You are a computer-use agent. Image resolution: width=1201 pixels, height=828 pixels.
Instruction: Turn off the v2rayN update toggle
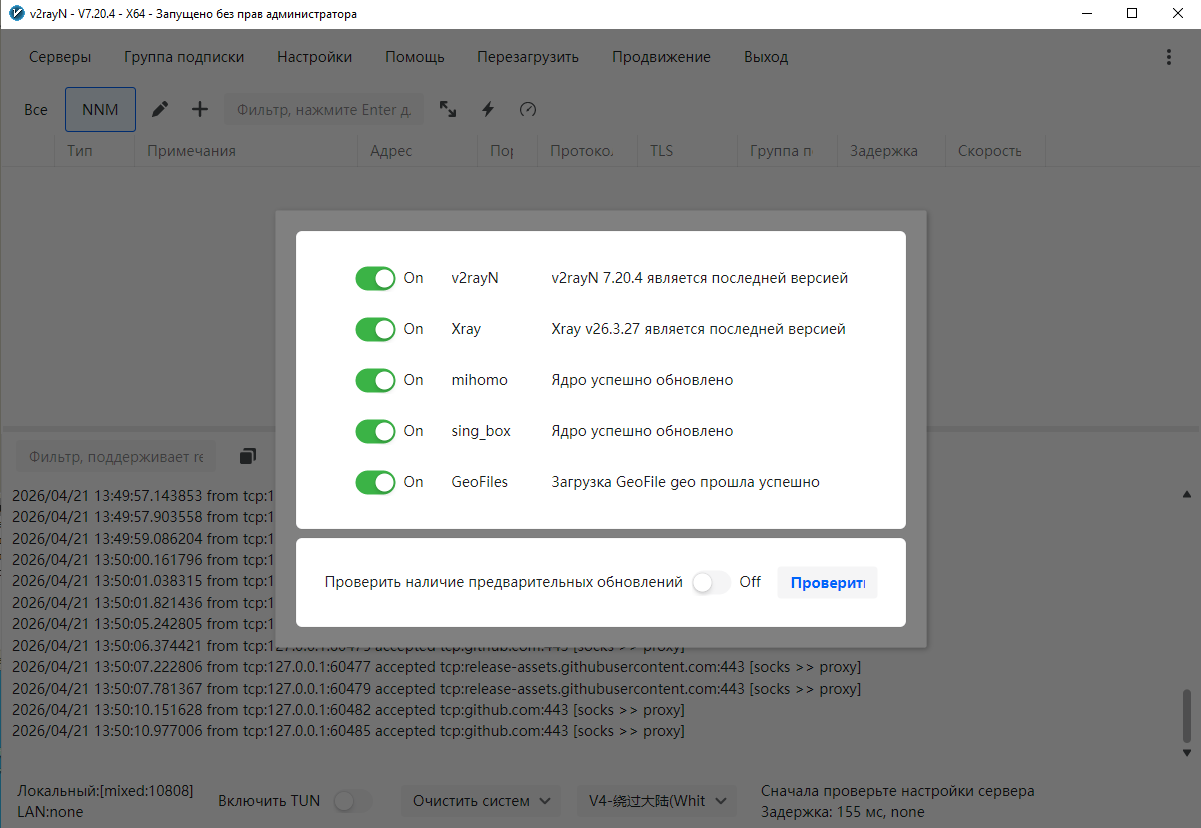click(376, 278)
